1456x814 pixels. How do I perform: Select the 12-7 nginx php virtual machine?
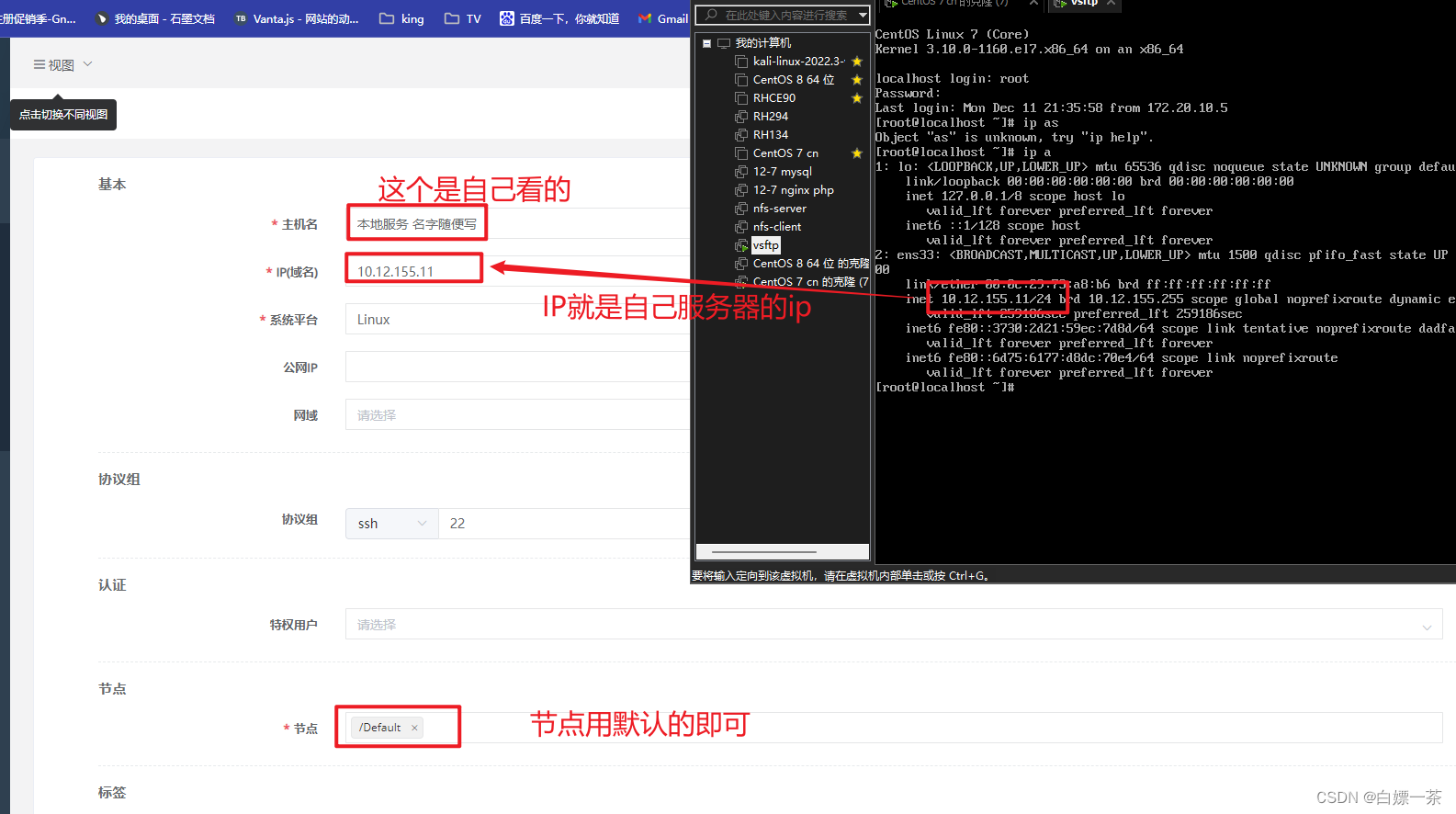pos(794,190)
